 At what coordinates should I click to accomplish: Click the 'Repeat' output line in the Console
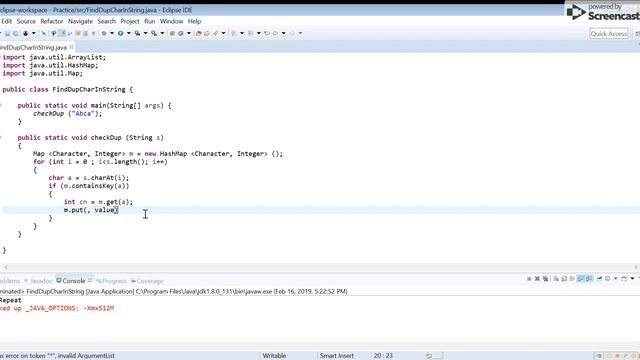(11, 300)
